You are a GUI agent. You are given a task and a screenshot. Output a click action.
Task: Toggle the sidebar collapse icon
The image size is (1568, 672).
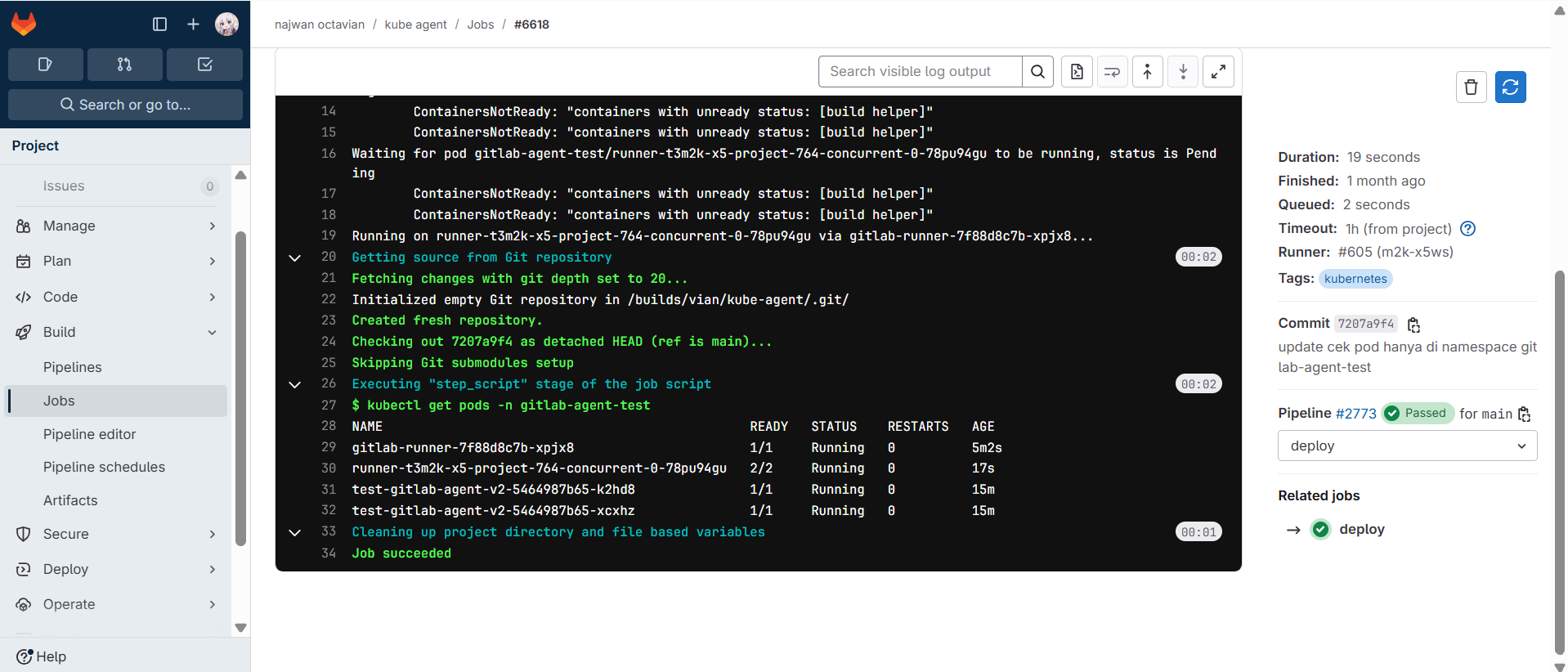point(159,25)
